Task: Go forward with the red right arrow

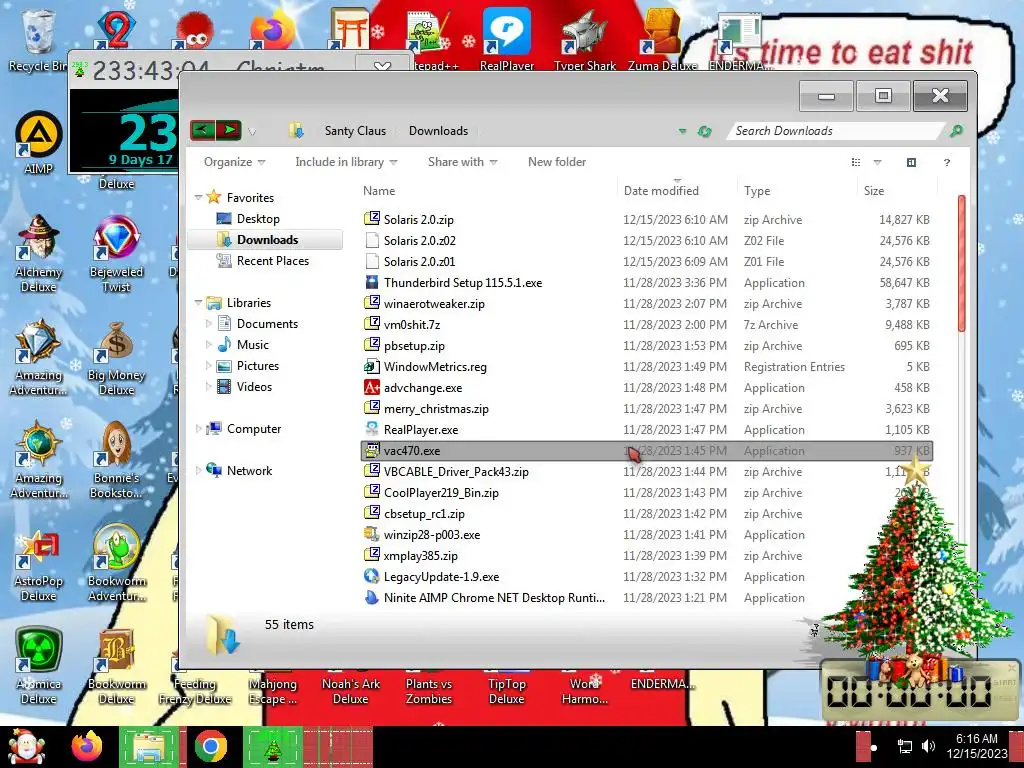Action: click(229, 130)
